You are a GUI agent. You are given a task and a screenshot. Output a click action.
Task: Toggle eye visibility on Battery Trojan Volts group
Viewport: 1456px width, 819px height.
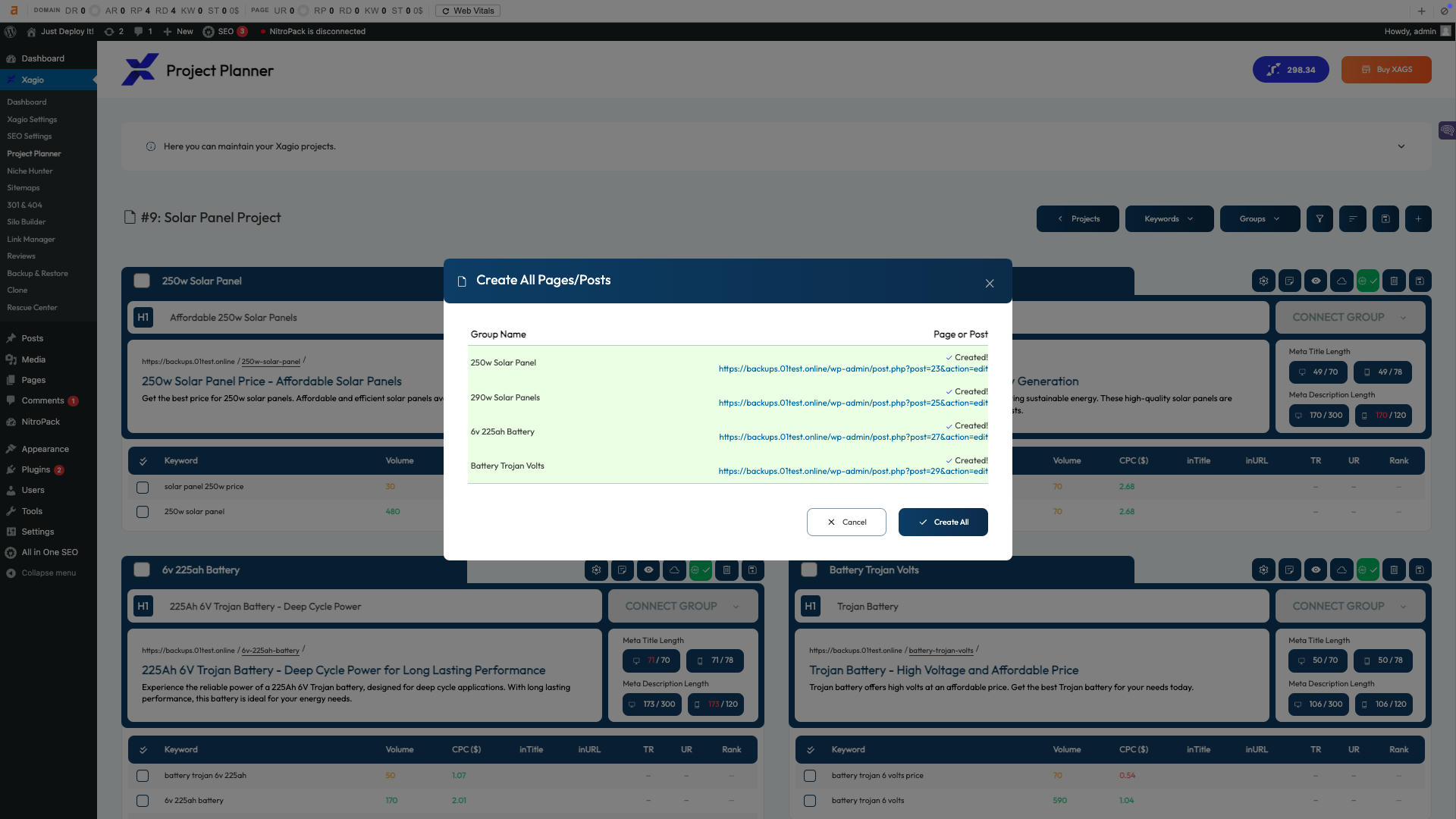click(1316, 570)
